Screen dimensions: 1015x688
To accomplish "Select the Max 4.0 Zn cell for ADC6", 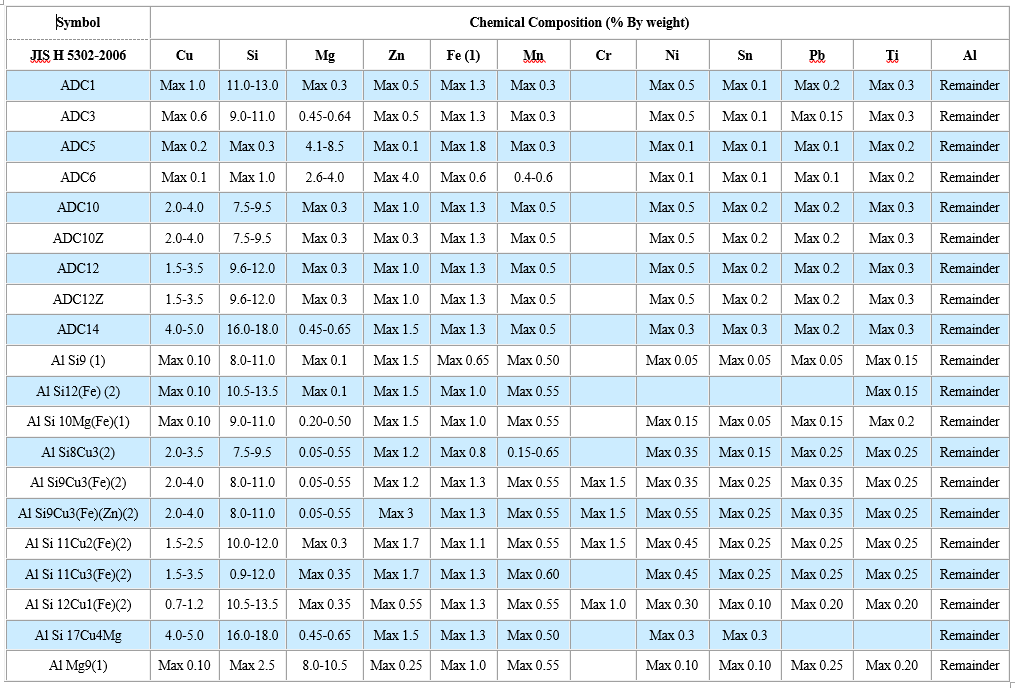I will 396,178.
